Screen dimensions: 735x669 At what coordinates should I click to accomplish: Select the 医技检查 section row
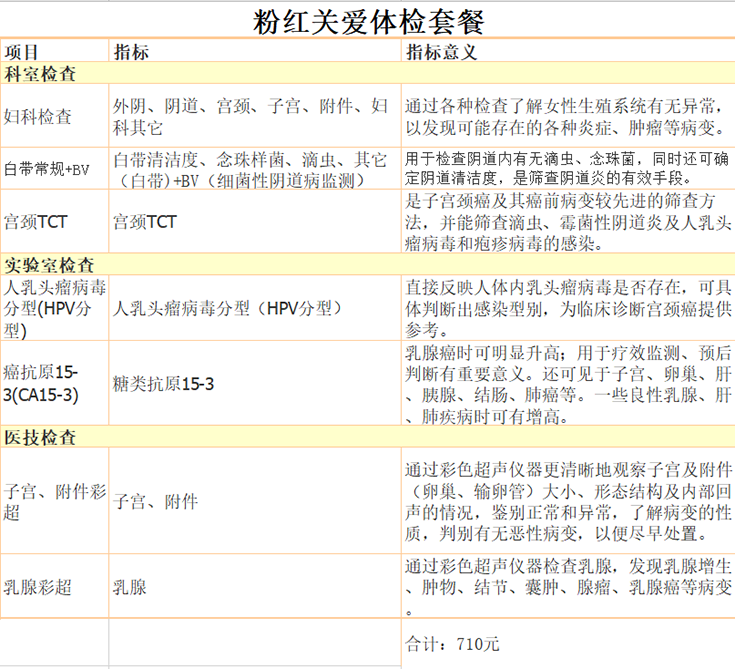click(367, 438)
